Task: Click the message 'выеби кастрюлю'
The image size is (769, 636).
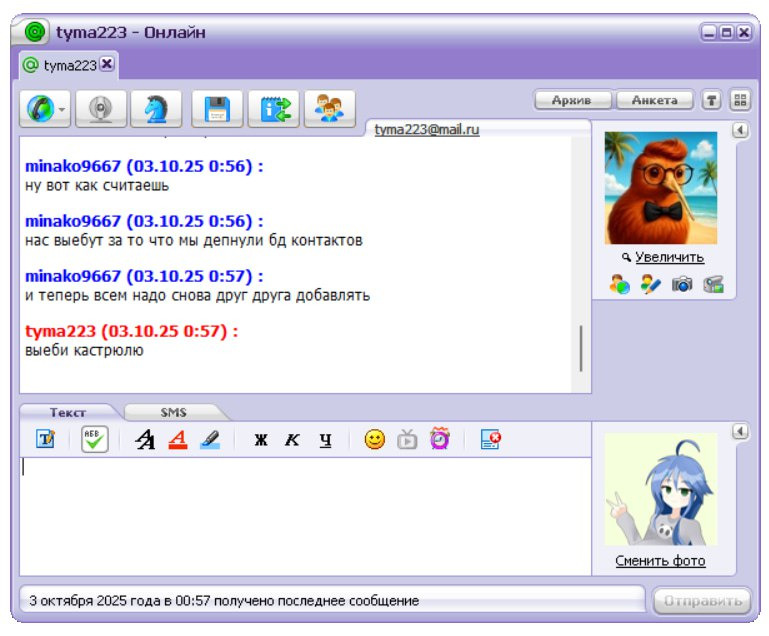Action: pyautogui.click(x=84, y=351)
